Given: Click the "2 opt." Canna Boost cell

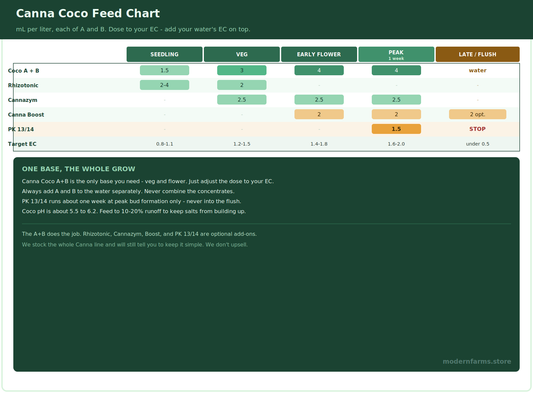Looking at the screenshot, I should coord(478,114).
